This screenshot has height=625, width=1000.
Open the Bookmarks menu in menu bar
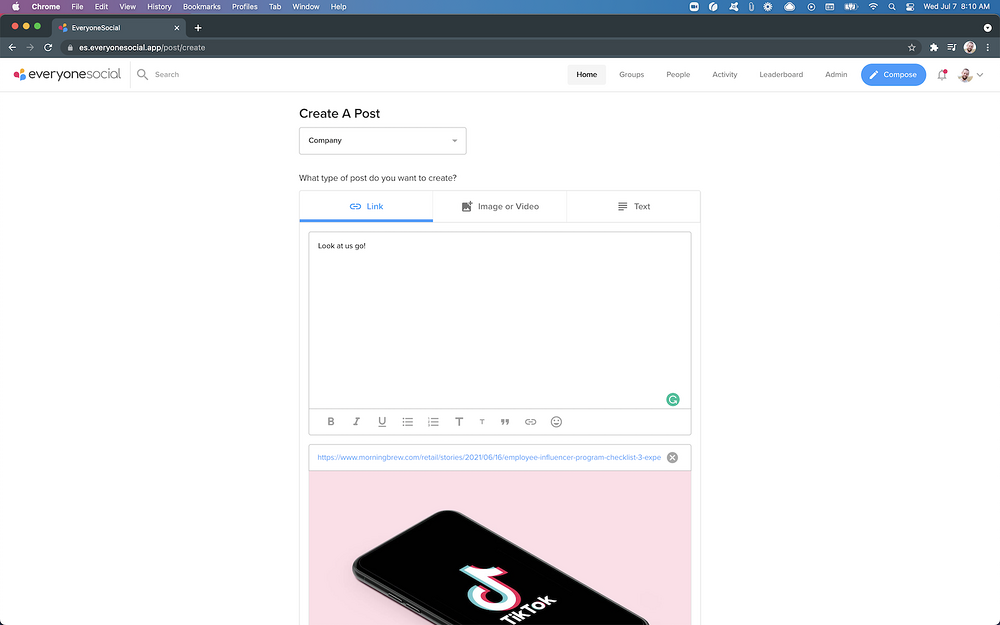tap(202, 6)
